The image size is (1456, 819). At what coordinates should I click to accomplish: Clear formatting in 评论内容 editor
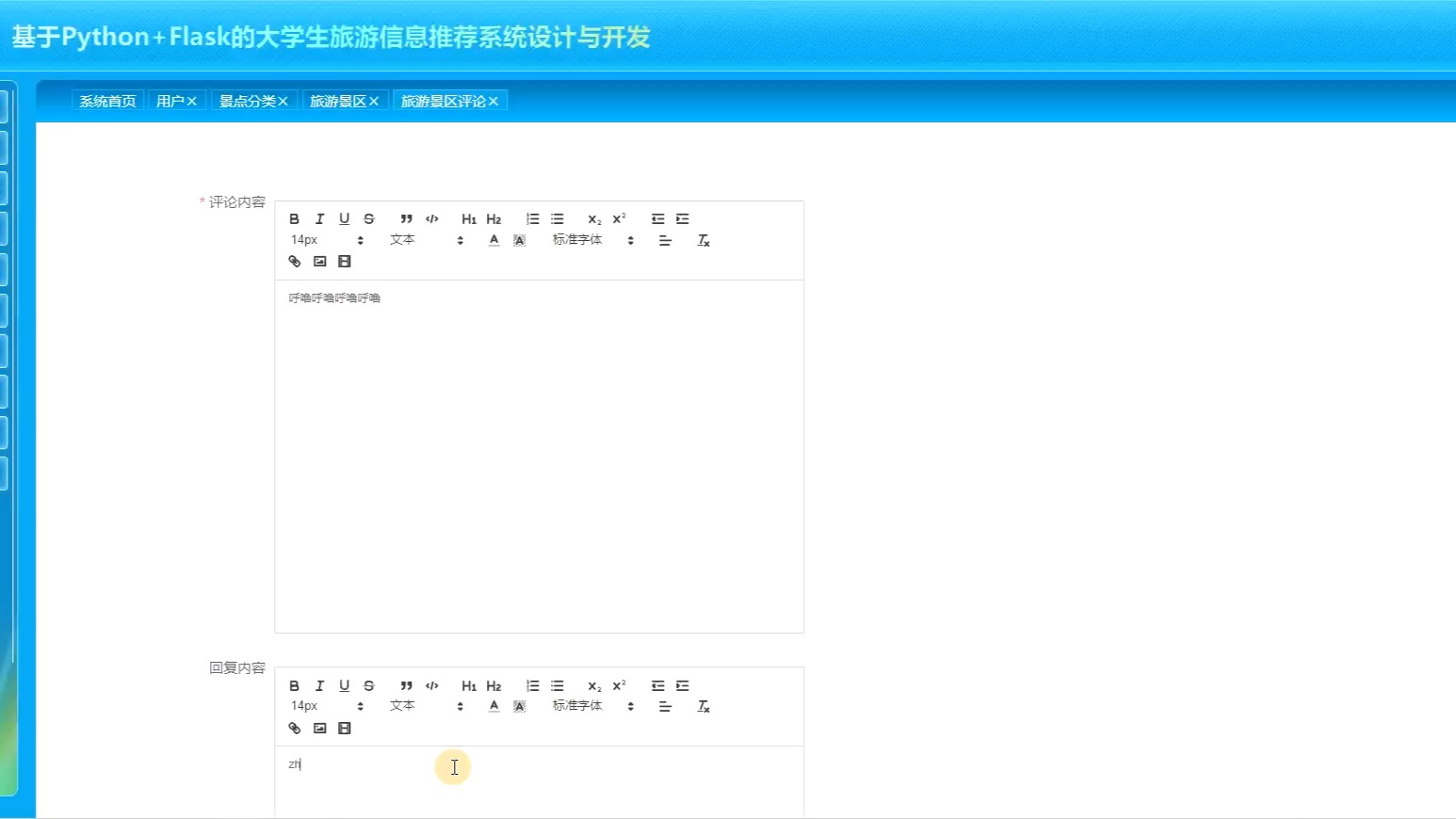click(704, 241)
